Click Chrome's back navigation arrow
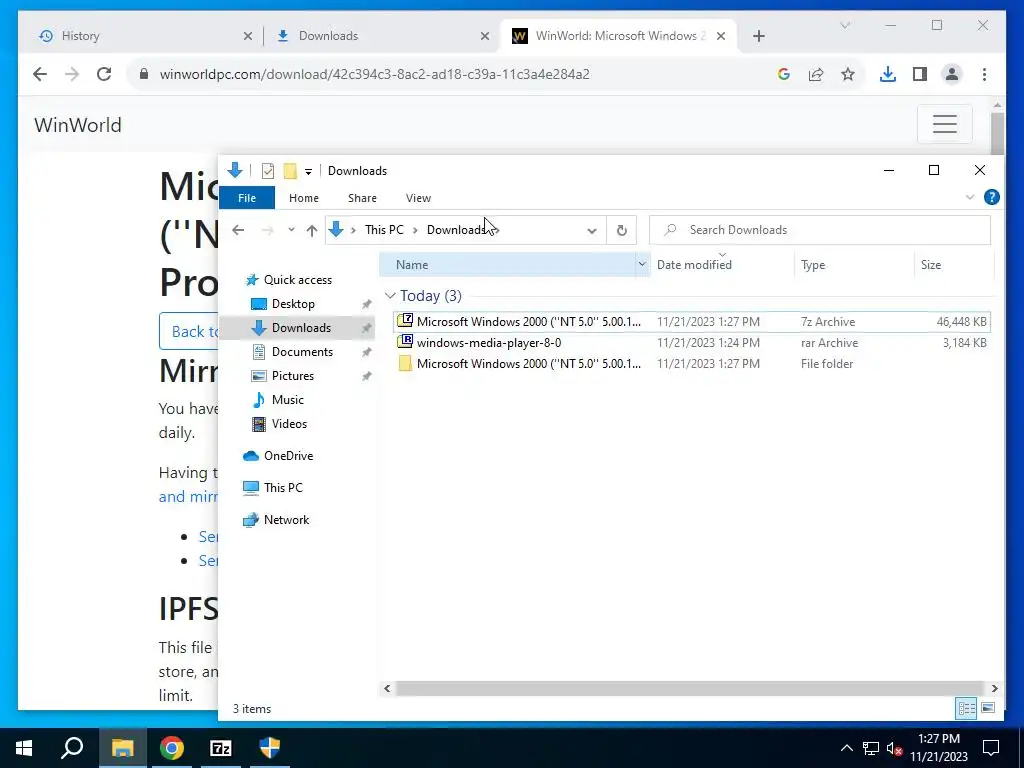 40,74
